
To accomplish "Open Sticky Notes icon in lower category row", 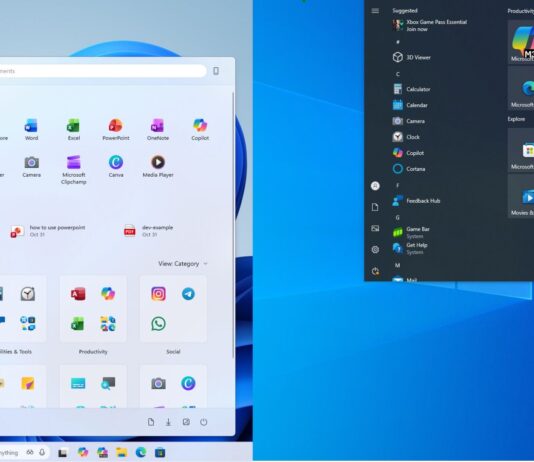I will pyautogui.click(x=28, y=384).
